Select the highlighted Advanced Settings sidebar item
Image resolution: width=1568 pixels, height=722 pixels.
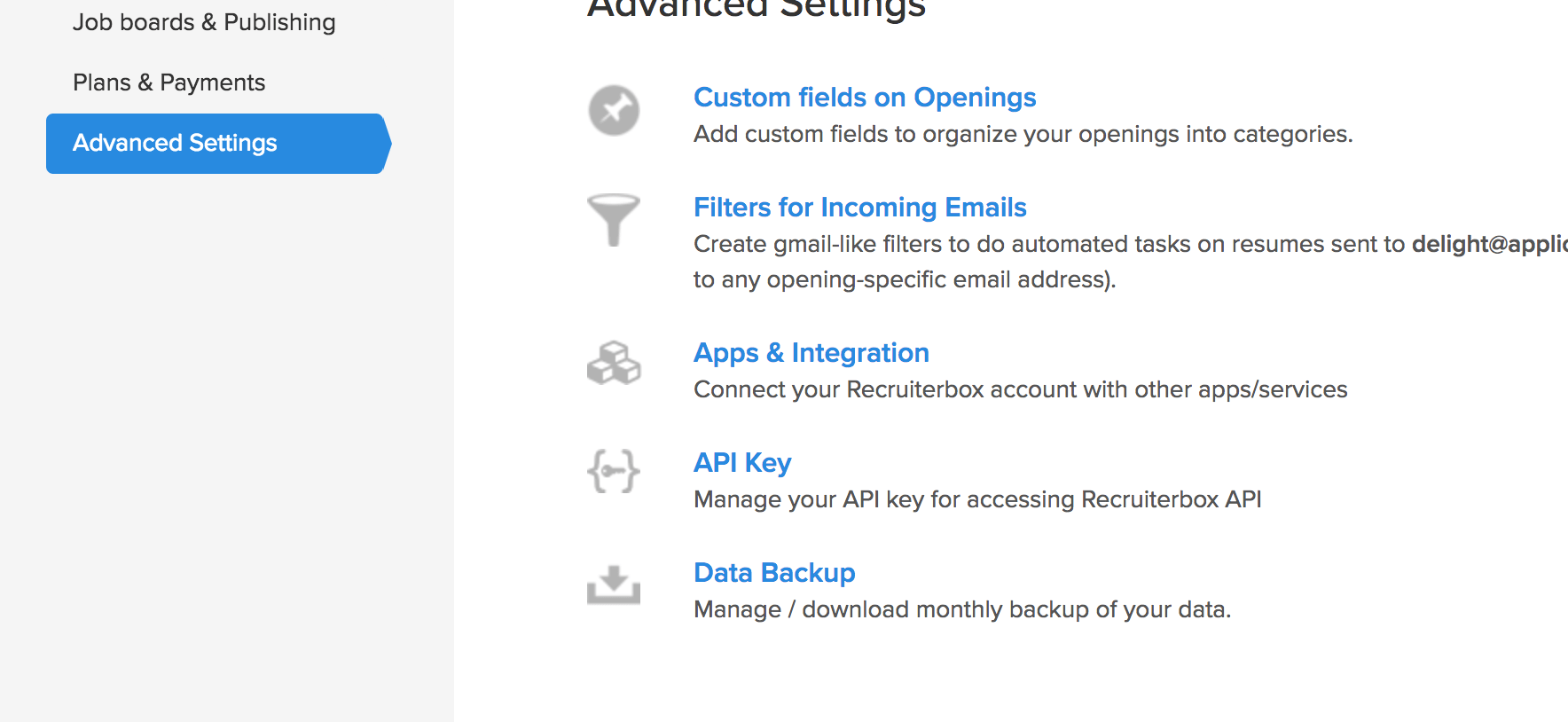tap(218, 144)
